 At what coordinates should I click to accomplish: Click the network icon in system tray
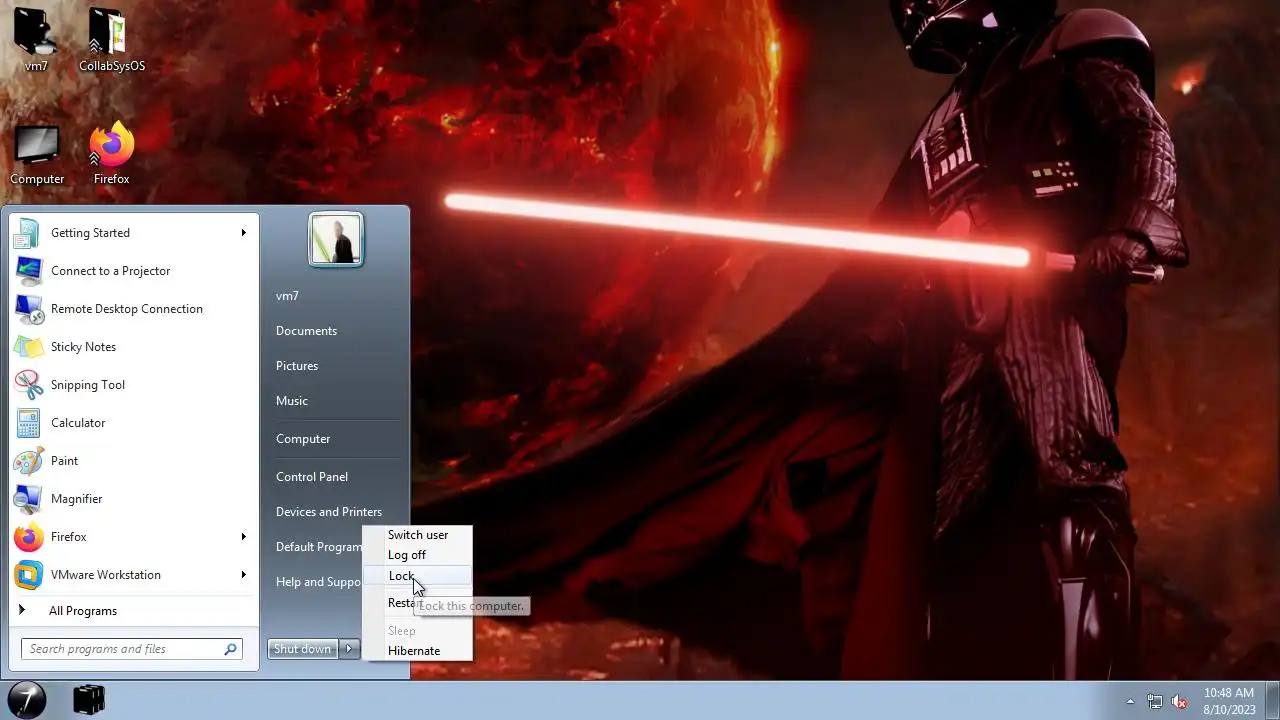[1155, 701]
